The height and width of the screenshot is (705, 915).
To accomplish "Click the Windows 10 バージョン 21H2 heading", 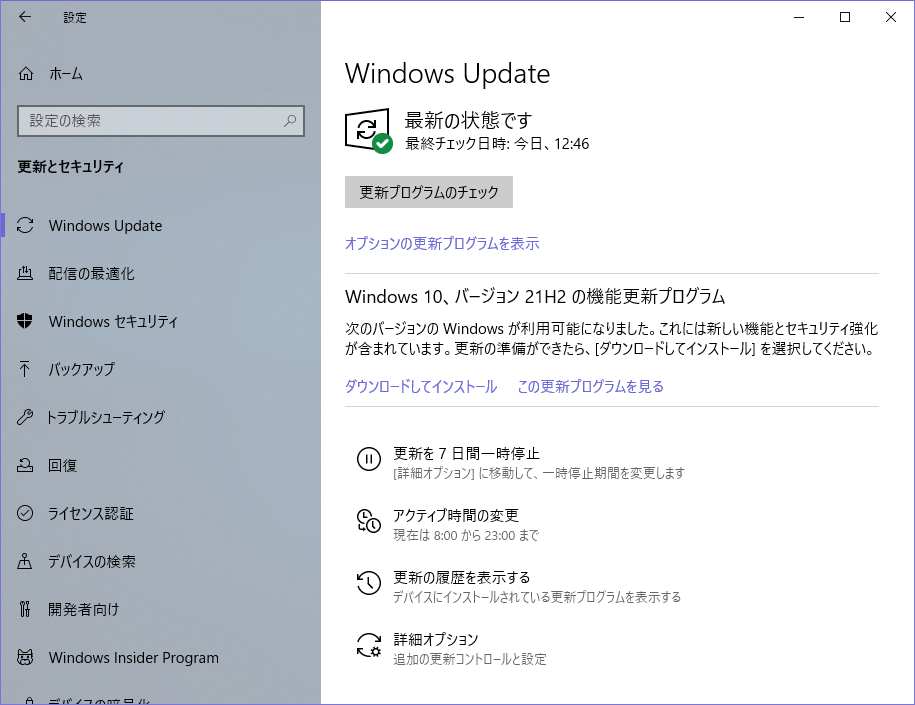I will point(535,296).
